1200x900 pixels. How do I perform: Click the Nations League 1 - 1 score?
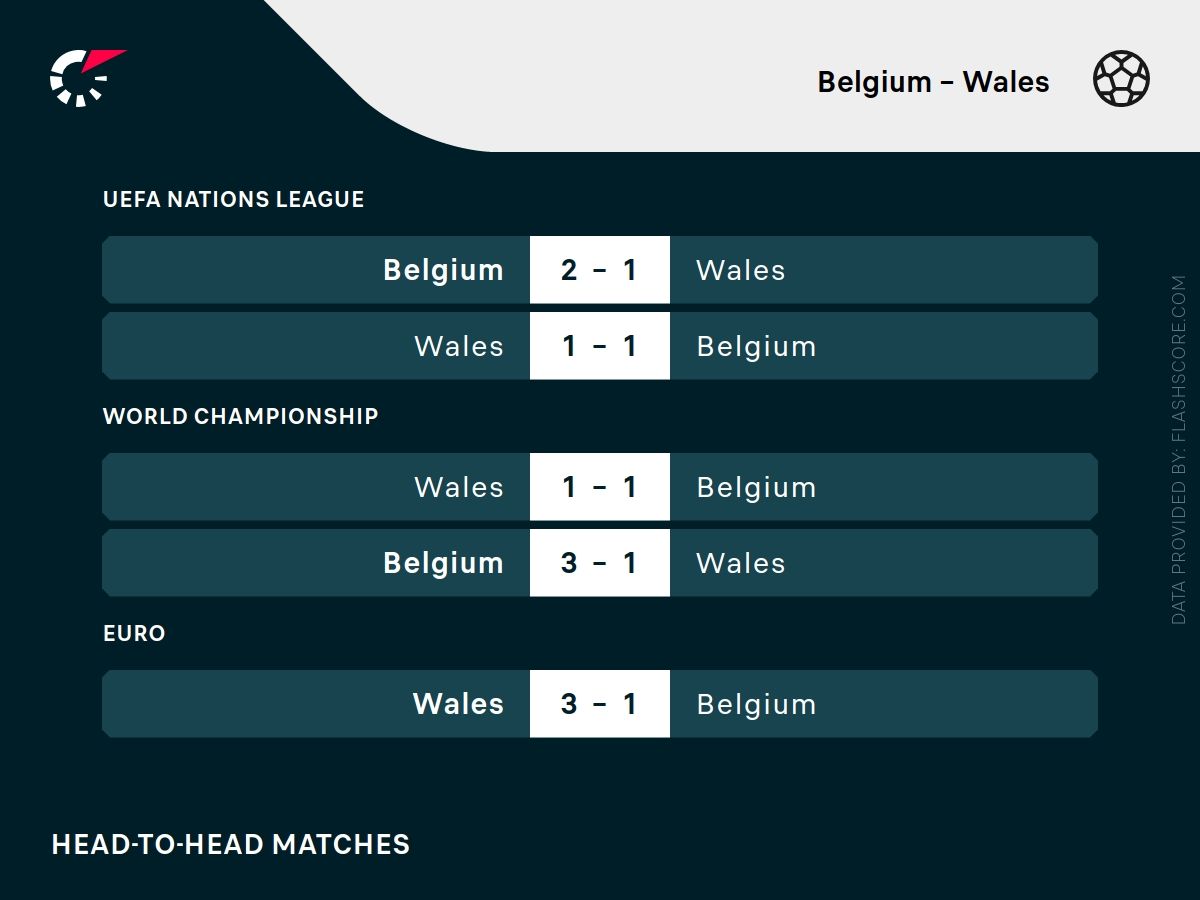(x=599, y=346)
